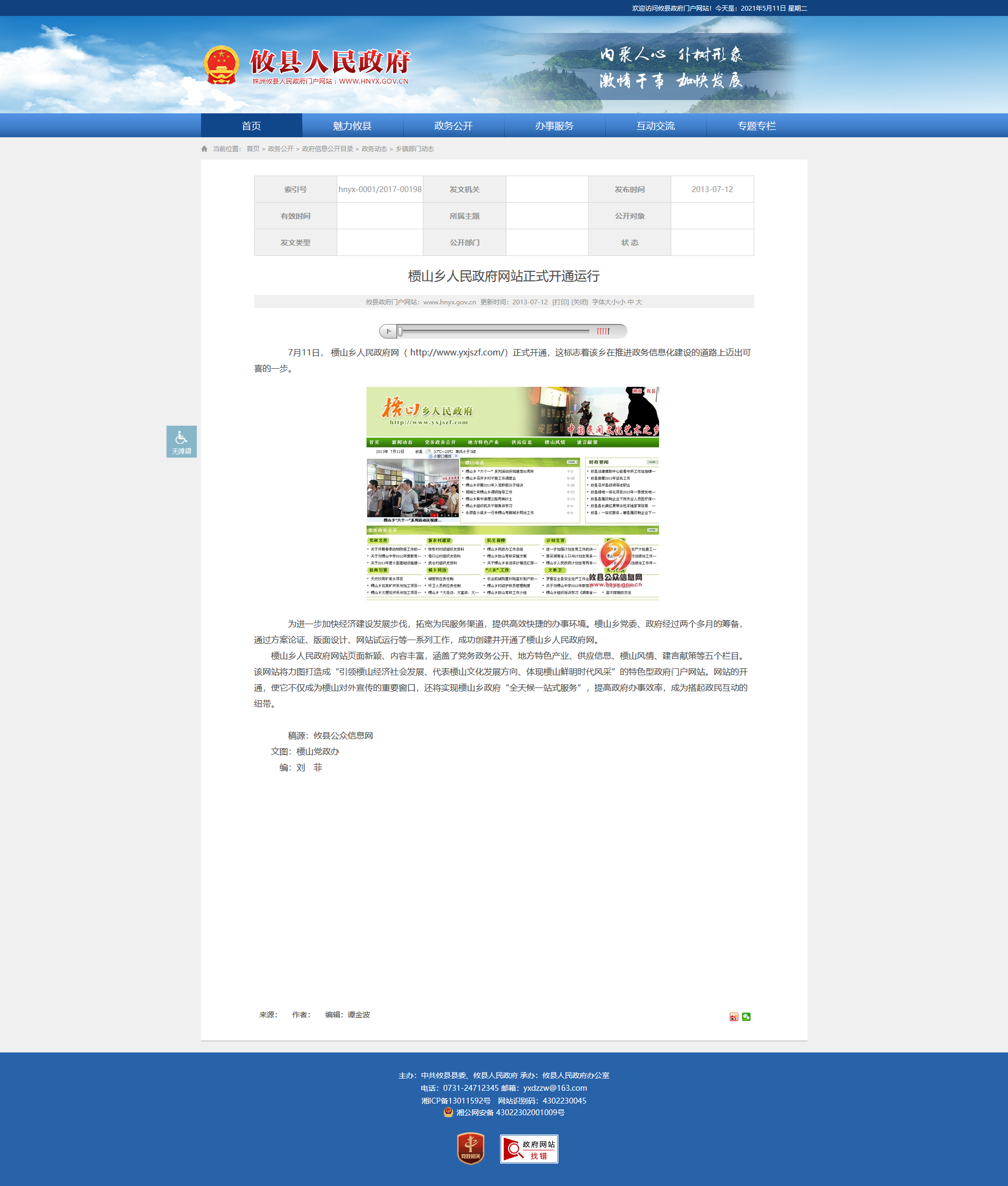Open the 无障碍 accessibility widget

tap(181, 441)
